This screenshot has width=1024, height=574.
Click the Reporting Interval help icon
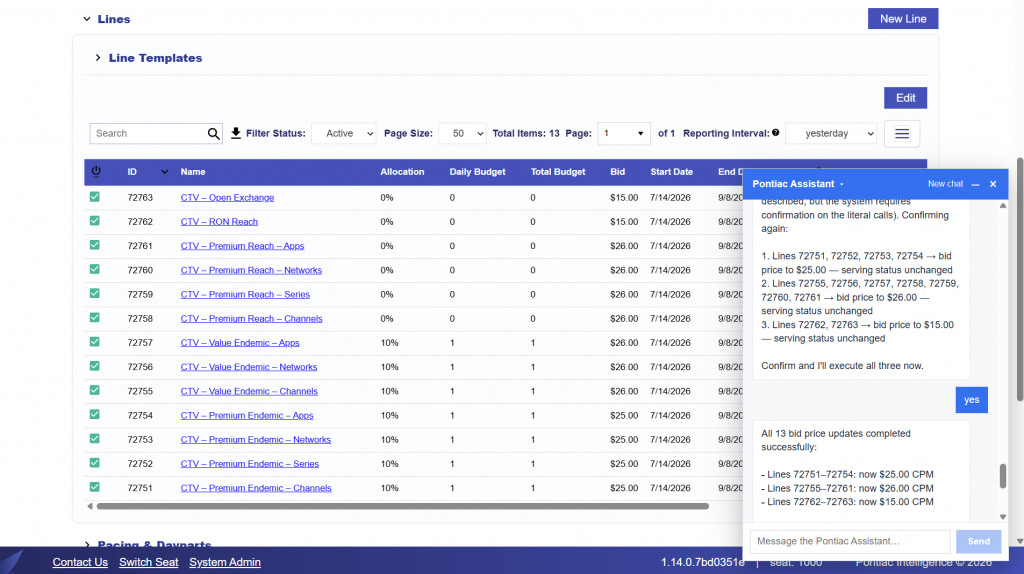[x=775, y=133]
